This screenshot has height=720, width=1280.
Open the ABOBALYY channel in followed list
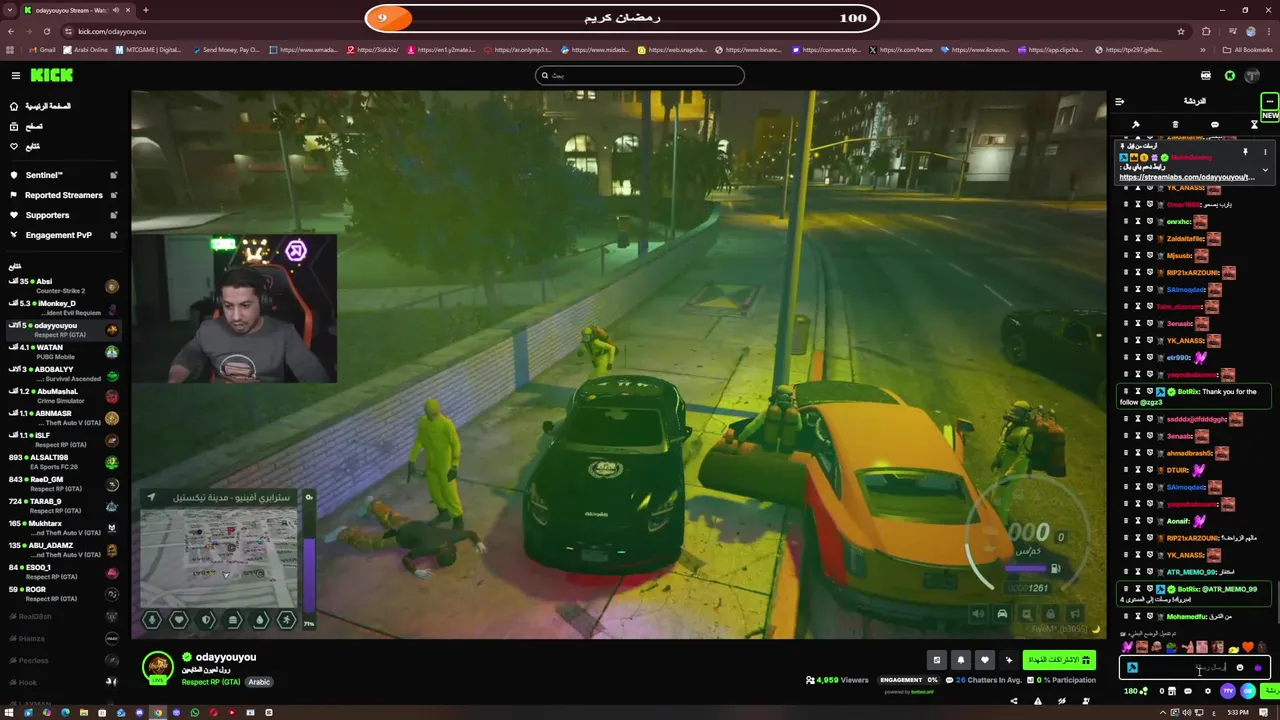62,374
